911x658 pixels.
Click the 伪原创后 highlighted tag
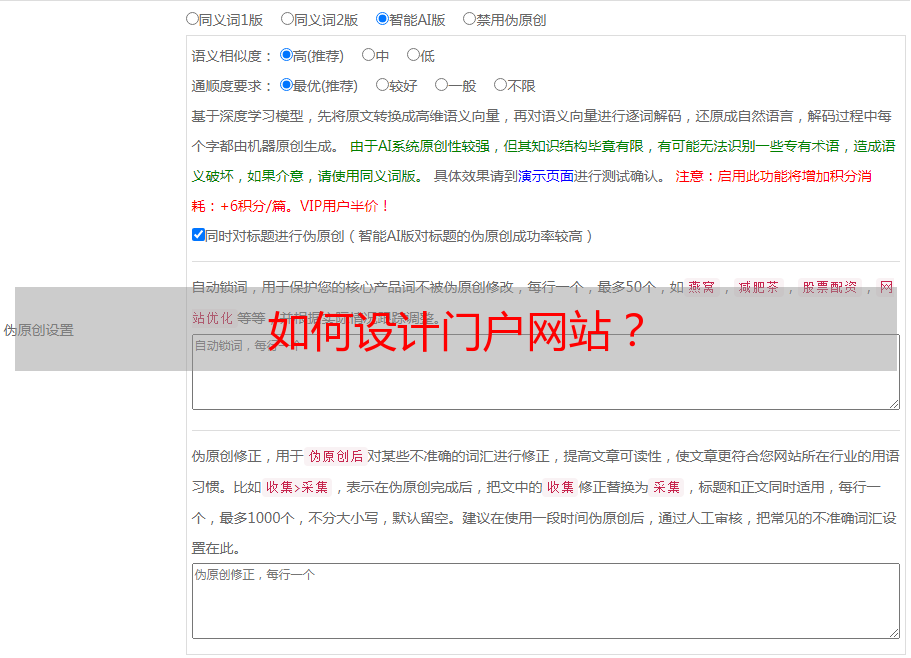tap(336, 456)
